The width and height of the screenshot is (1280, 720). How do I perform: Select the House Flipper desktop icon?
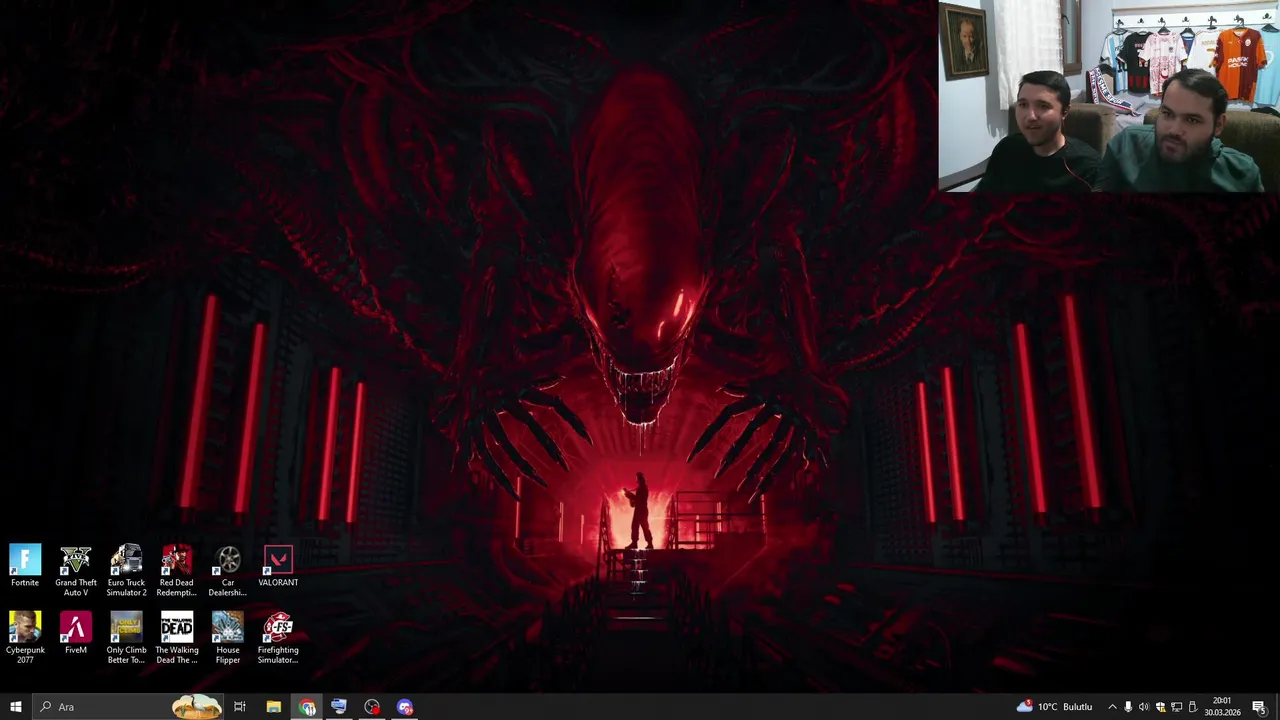[x=227, y=638]
